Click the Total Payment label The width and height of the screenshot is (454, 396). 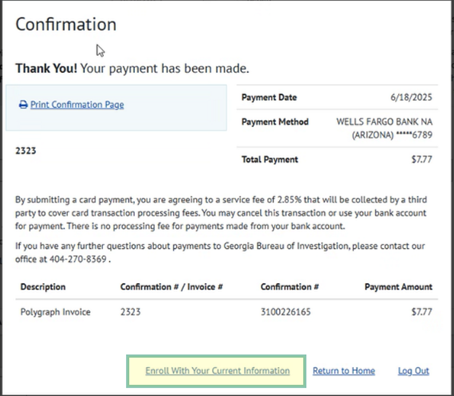pos(270,159)
